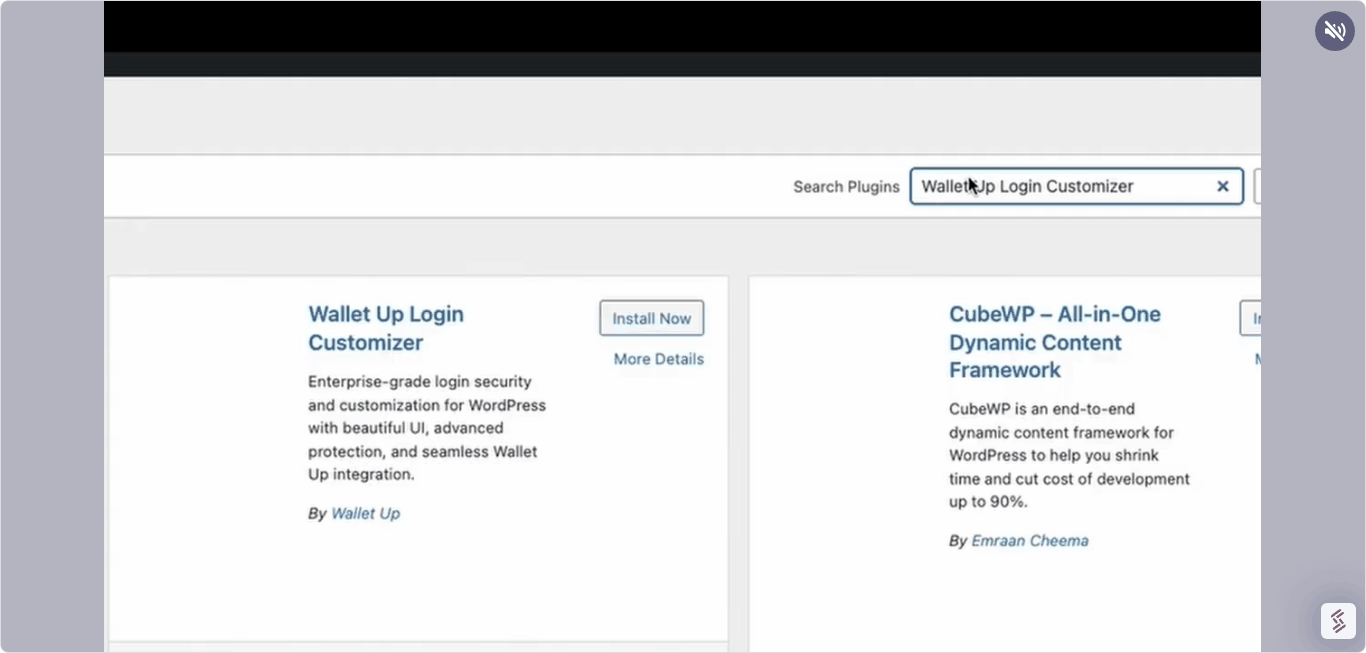
Task: Open More Details for Wallet Up Login Customizer
Action: [658, 359]
